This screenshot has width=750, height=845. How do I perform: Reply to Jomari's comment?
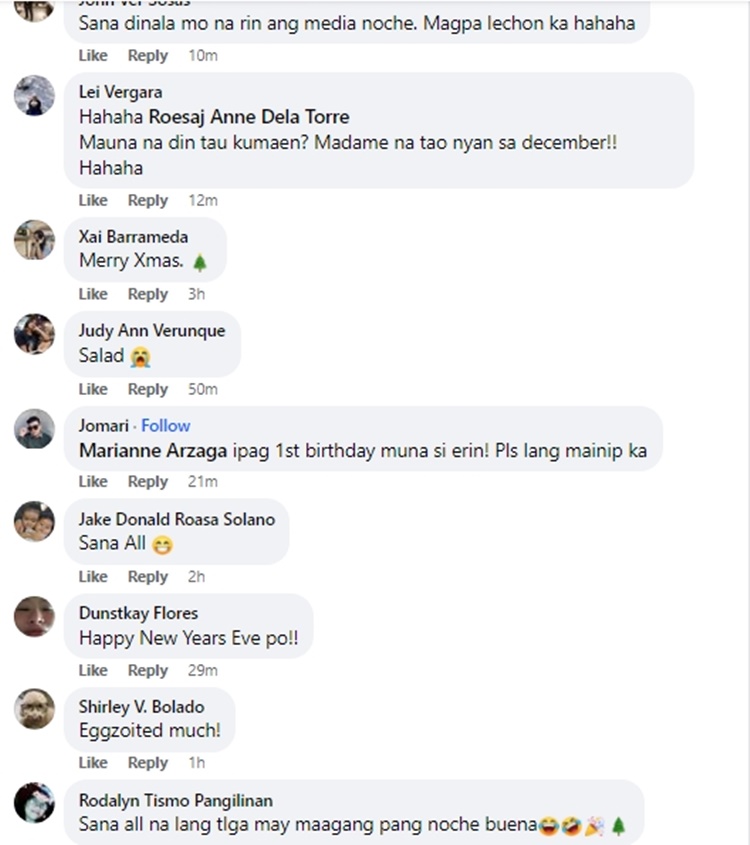coord(148,482)
